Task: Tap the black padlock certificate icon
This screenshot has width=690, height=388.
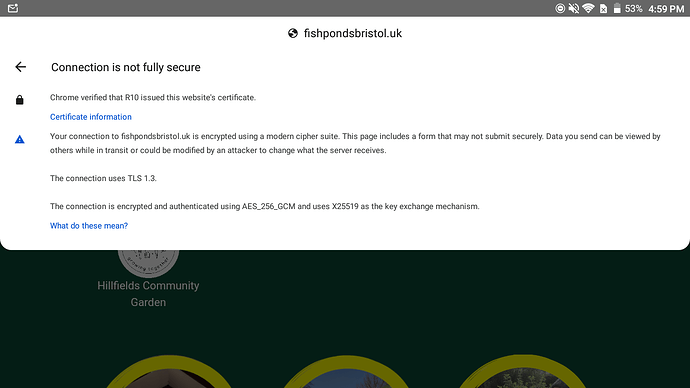Action: [19, 100]
